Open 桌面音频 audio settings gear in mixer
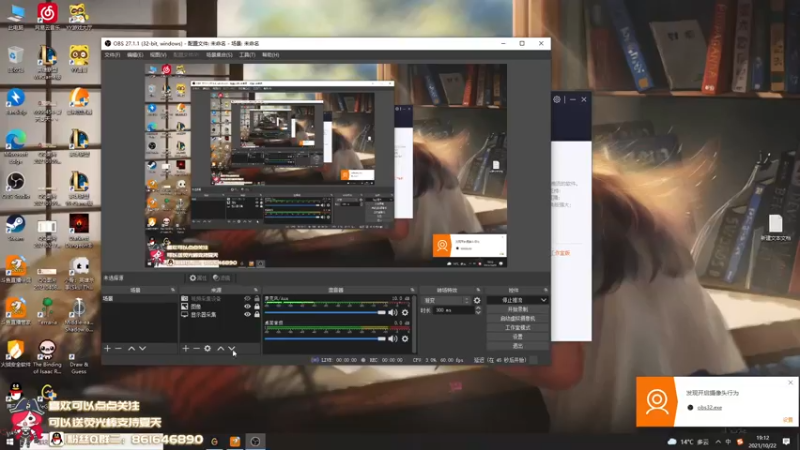800x450 pixels. (405, 338)
